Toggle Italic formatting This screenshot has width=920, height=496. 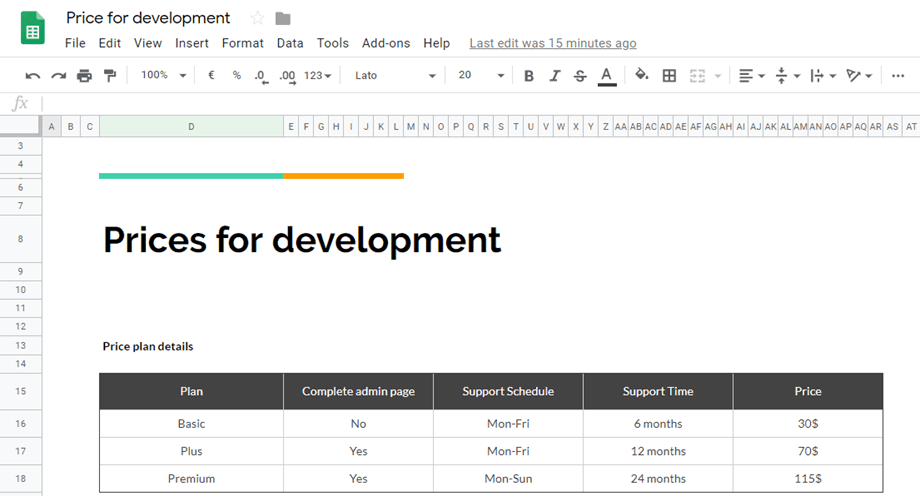554,76
